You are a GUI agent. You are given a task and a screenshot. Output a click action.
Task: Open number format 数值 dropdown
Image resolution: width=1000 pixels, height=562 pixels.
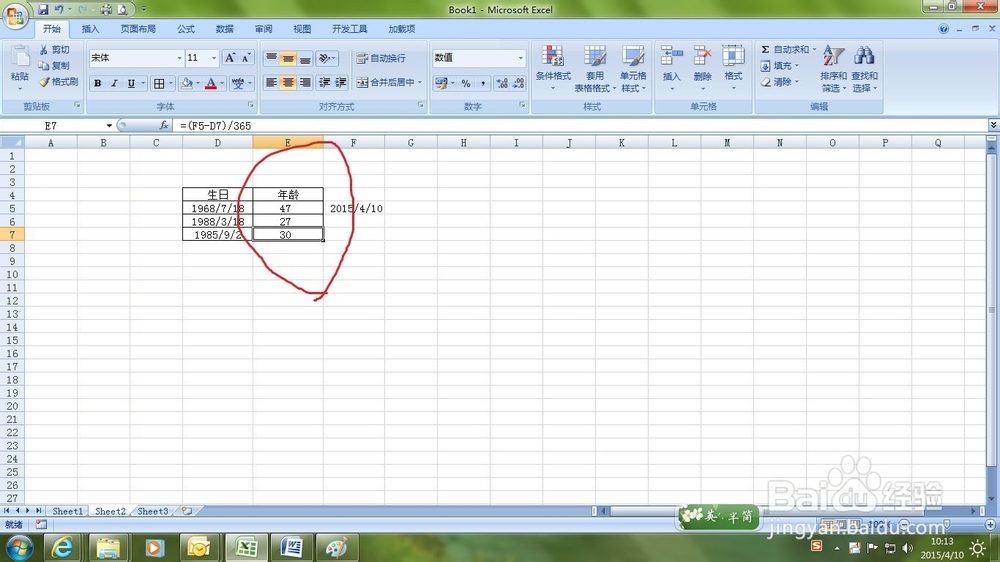click(x=520, y=58)
